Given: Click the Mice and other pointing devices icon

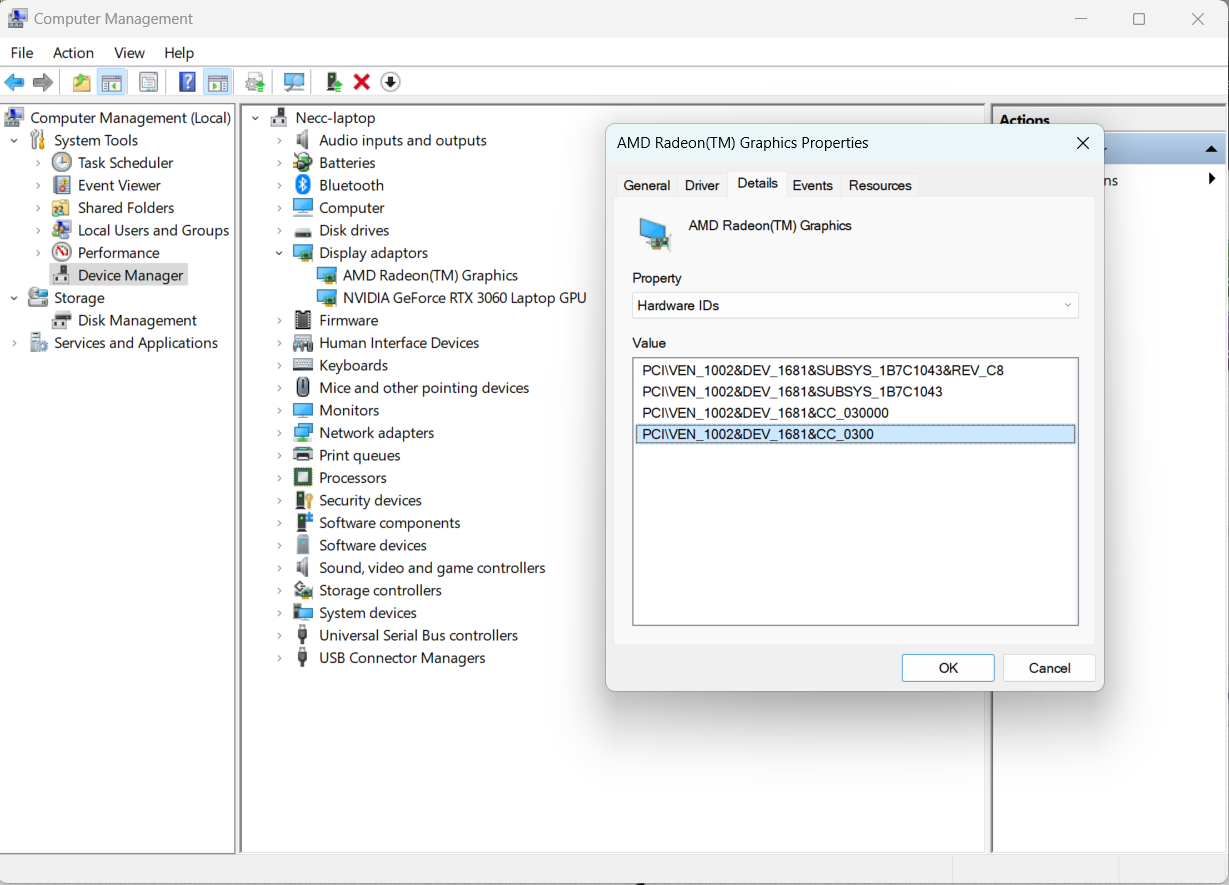Looking at the screenshot, I should (303, 388).
